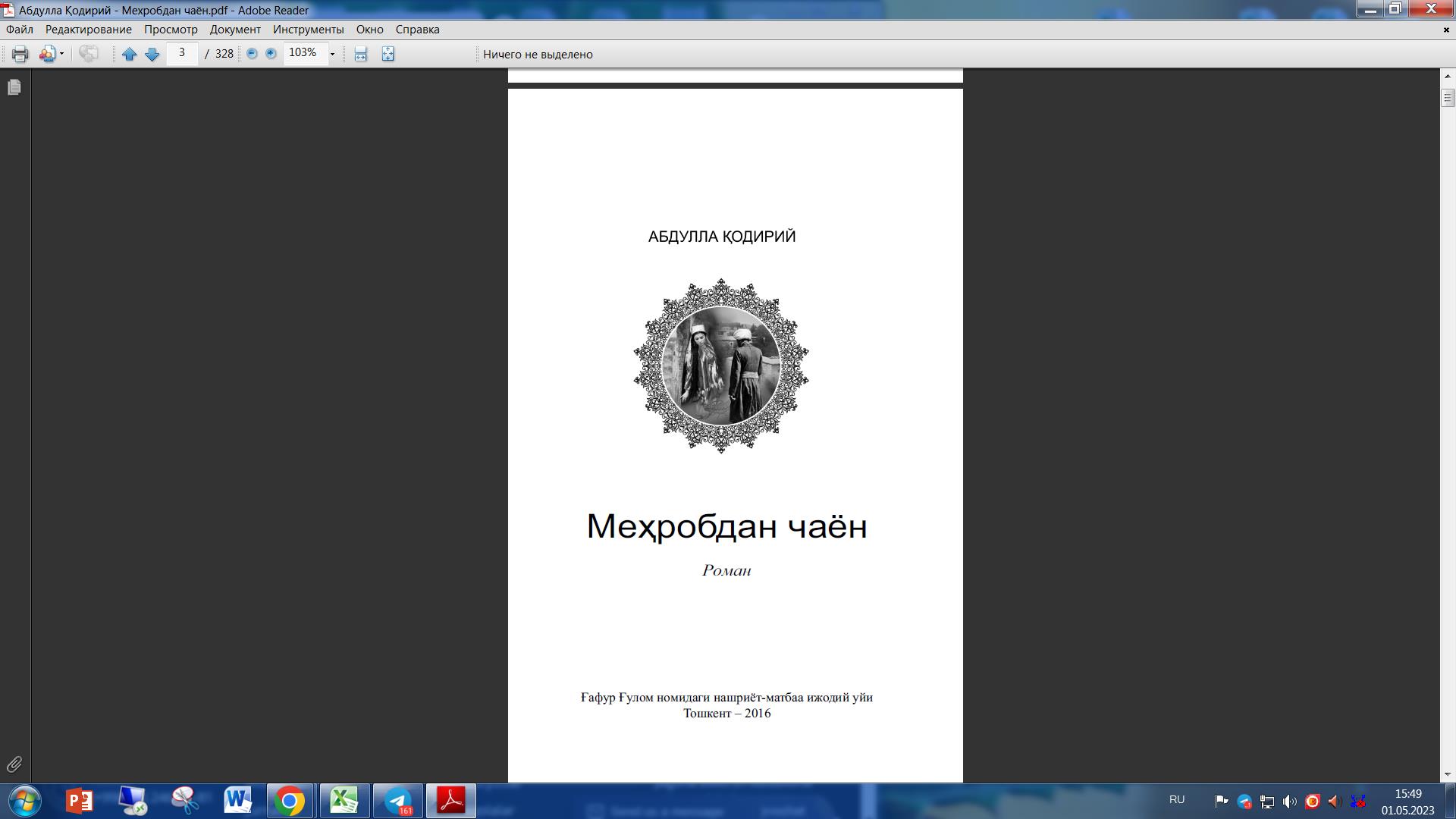Zoom in using the plus icon
This screenshot has height=819, width=1456.
click(x=270, y=54)
